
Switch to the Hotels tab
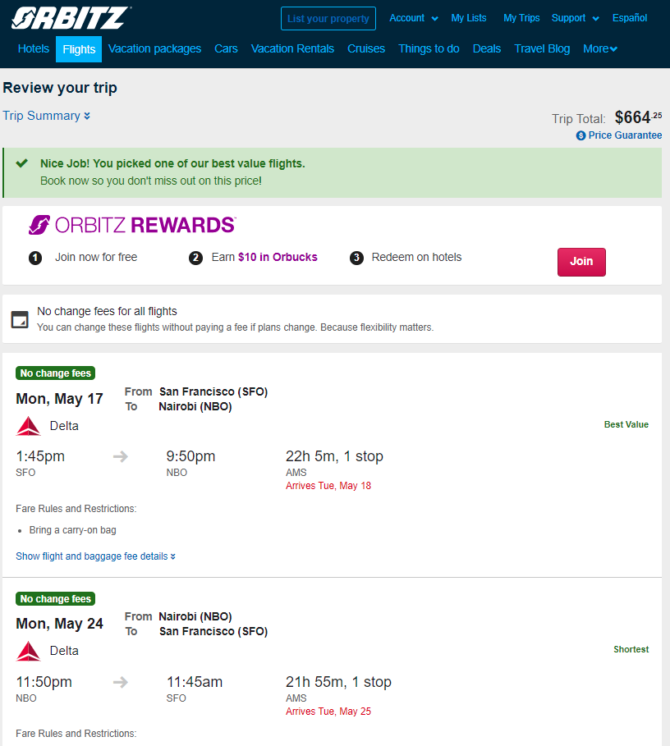pyautogui.click(x=33, y=49)
